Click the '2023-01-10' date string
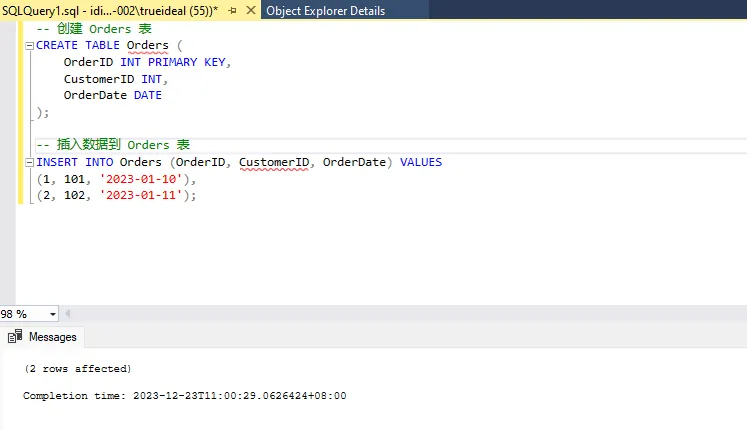The image size is (747, 430). pyautogui.click(x=141, y=179)
